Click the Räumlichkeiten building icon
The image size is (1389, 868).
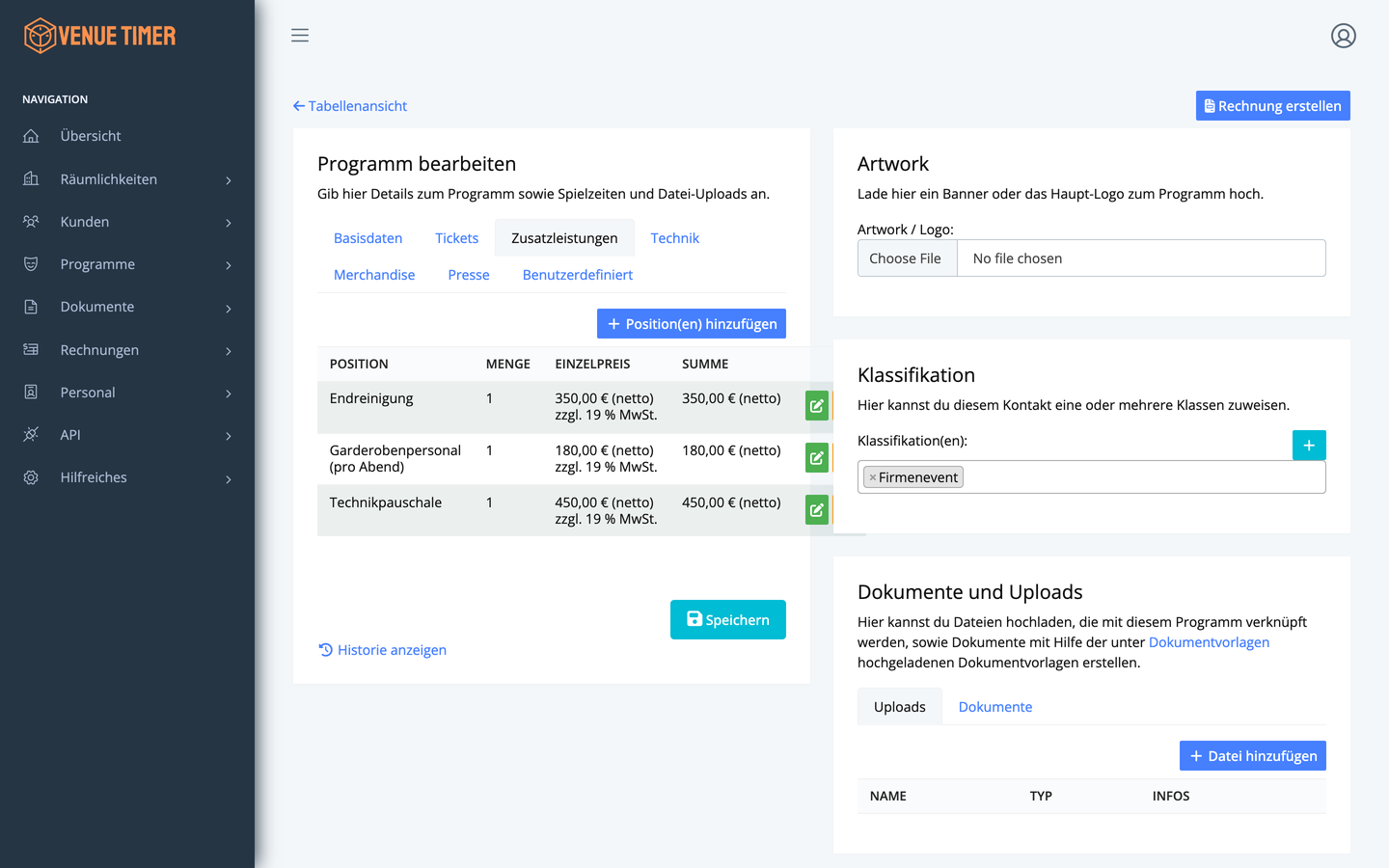pyautogui.click(x=31, y=178)
